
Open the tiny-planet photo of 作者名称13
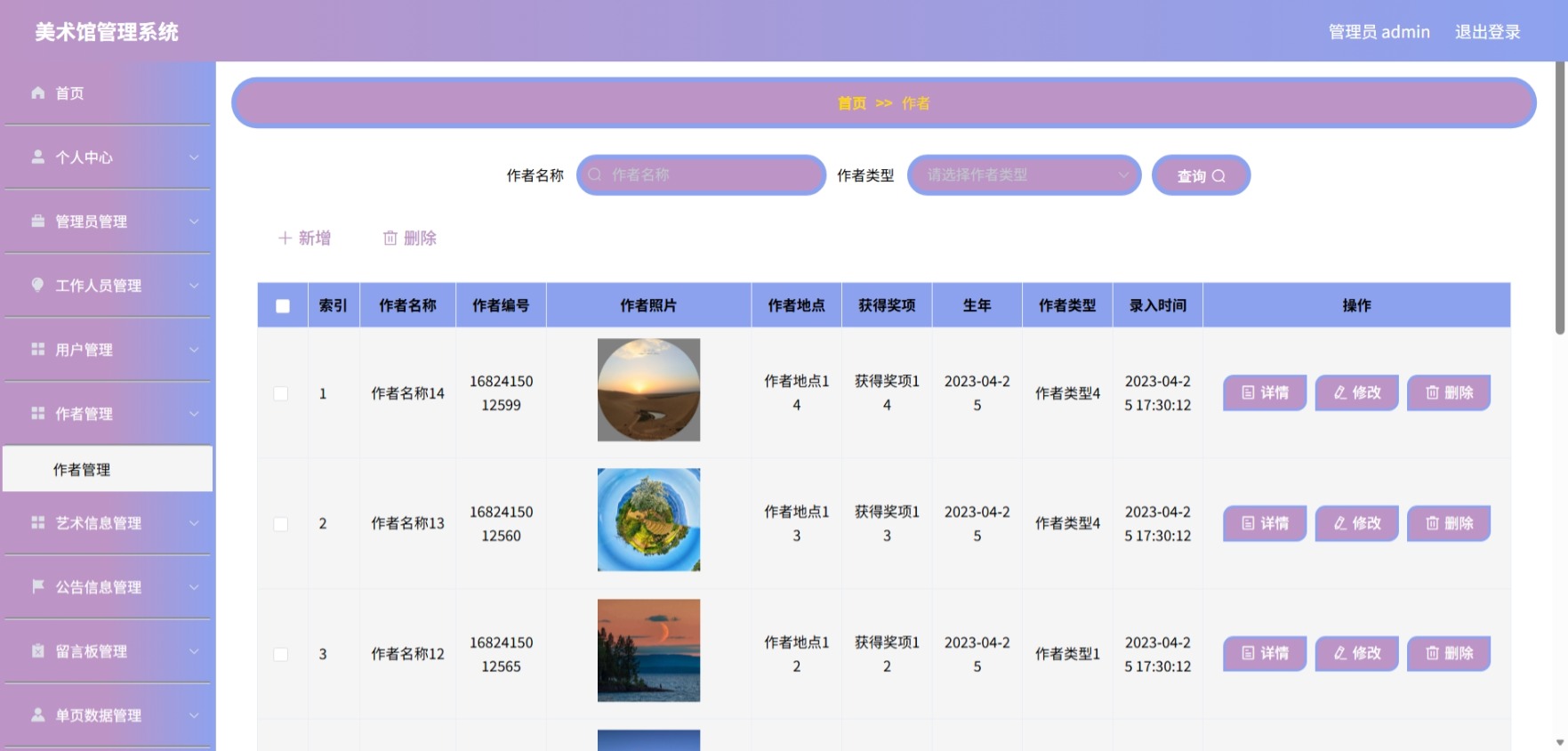tap(648, 520)
